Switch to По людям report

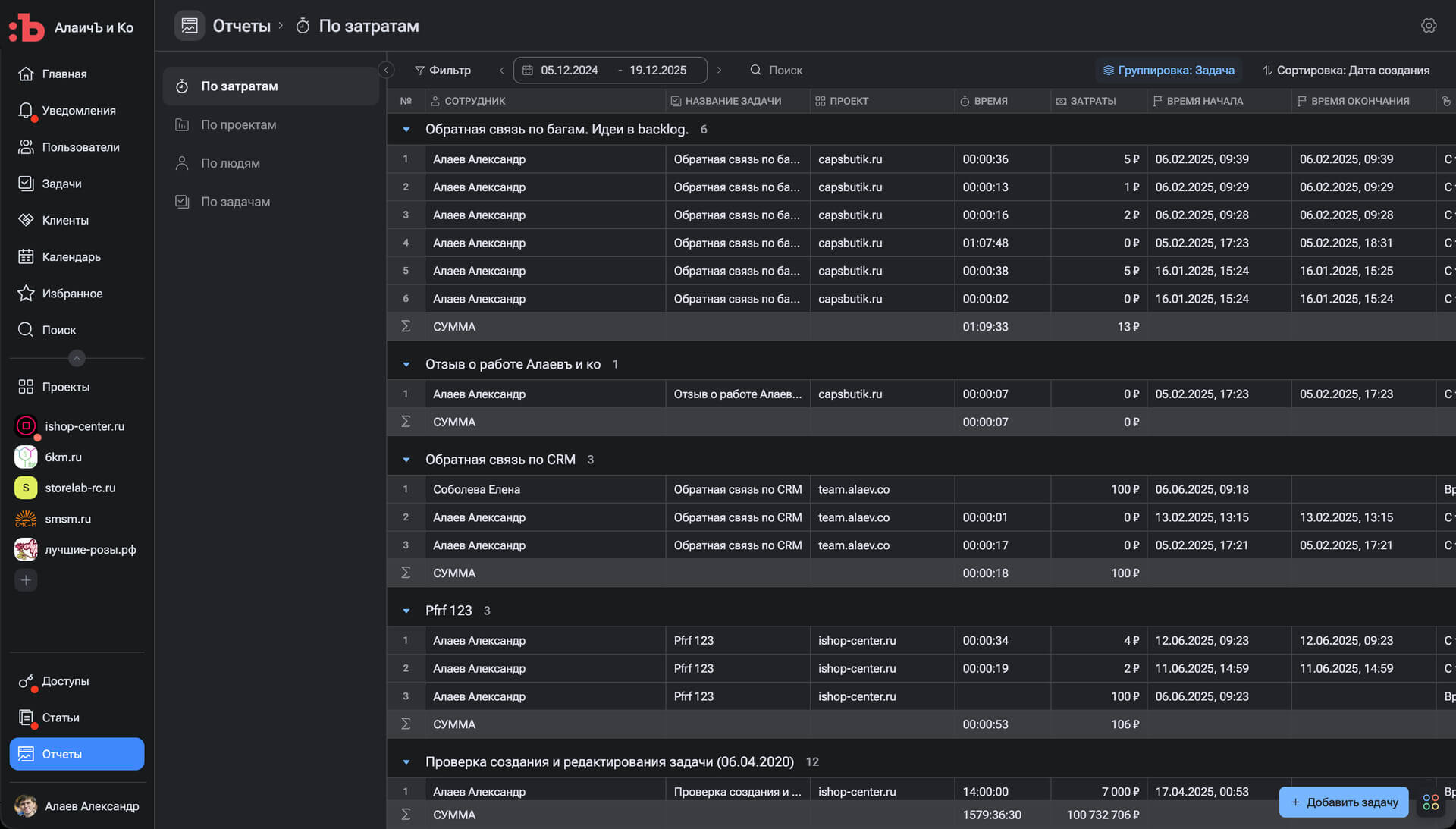(x=230, y=163)
